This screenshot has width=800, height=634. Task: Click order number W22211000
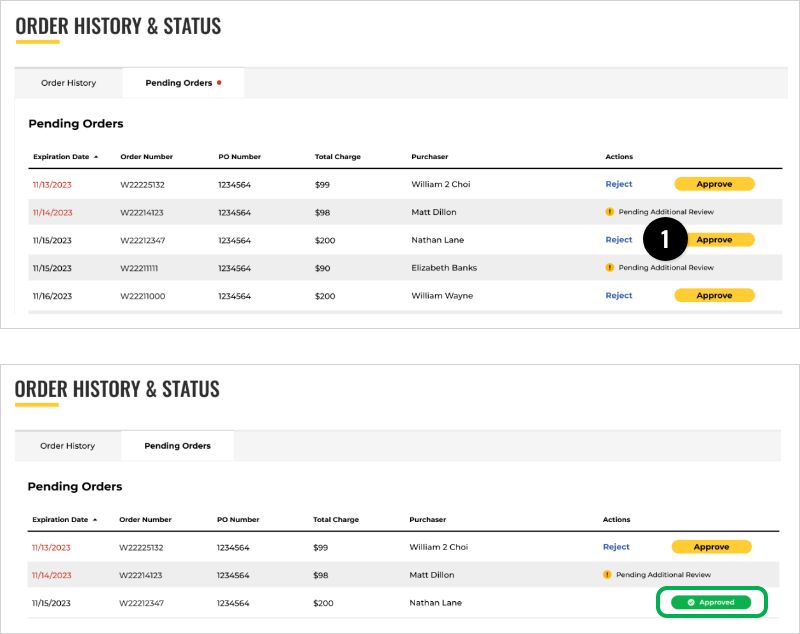(x=142, y=296)
